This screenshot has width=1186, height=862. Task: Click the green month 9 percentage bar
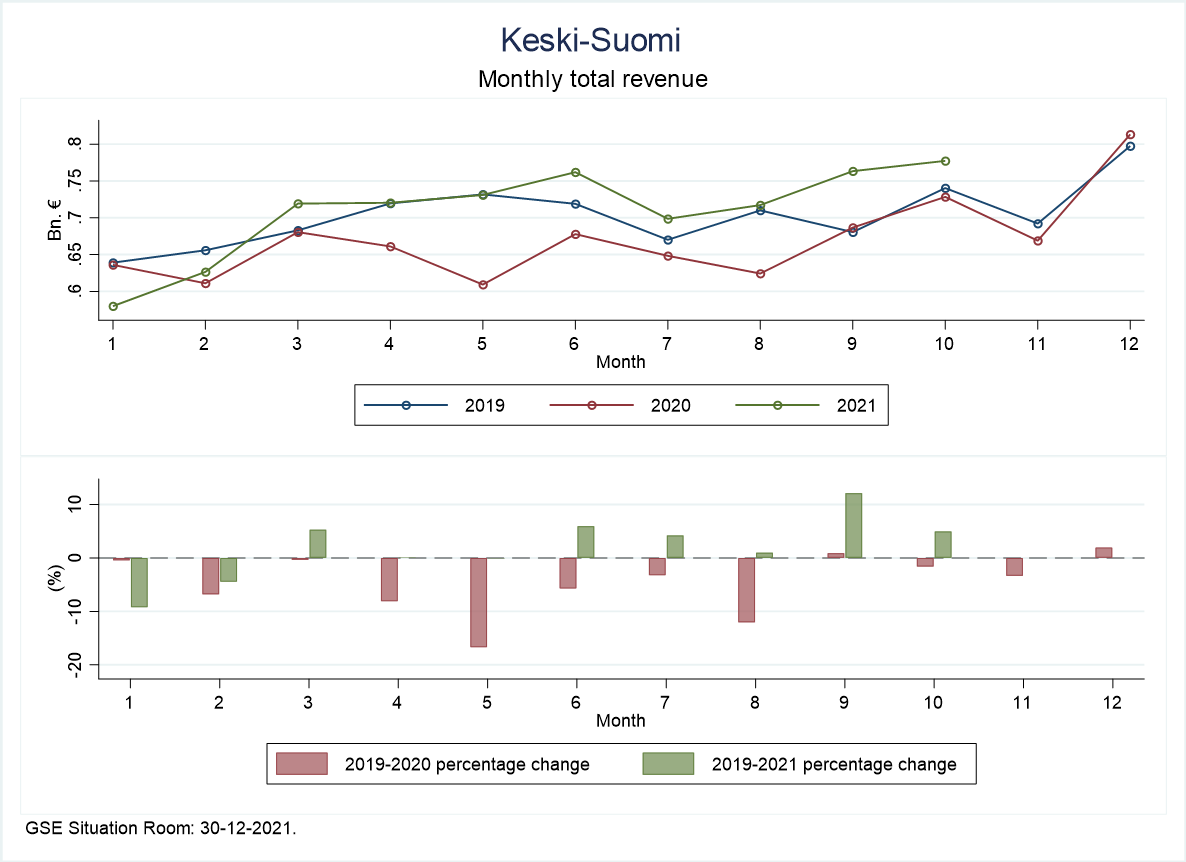click(x=853, y=525)
